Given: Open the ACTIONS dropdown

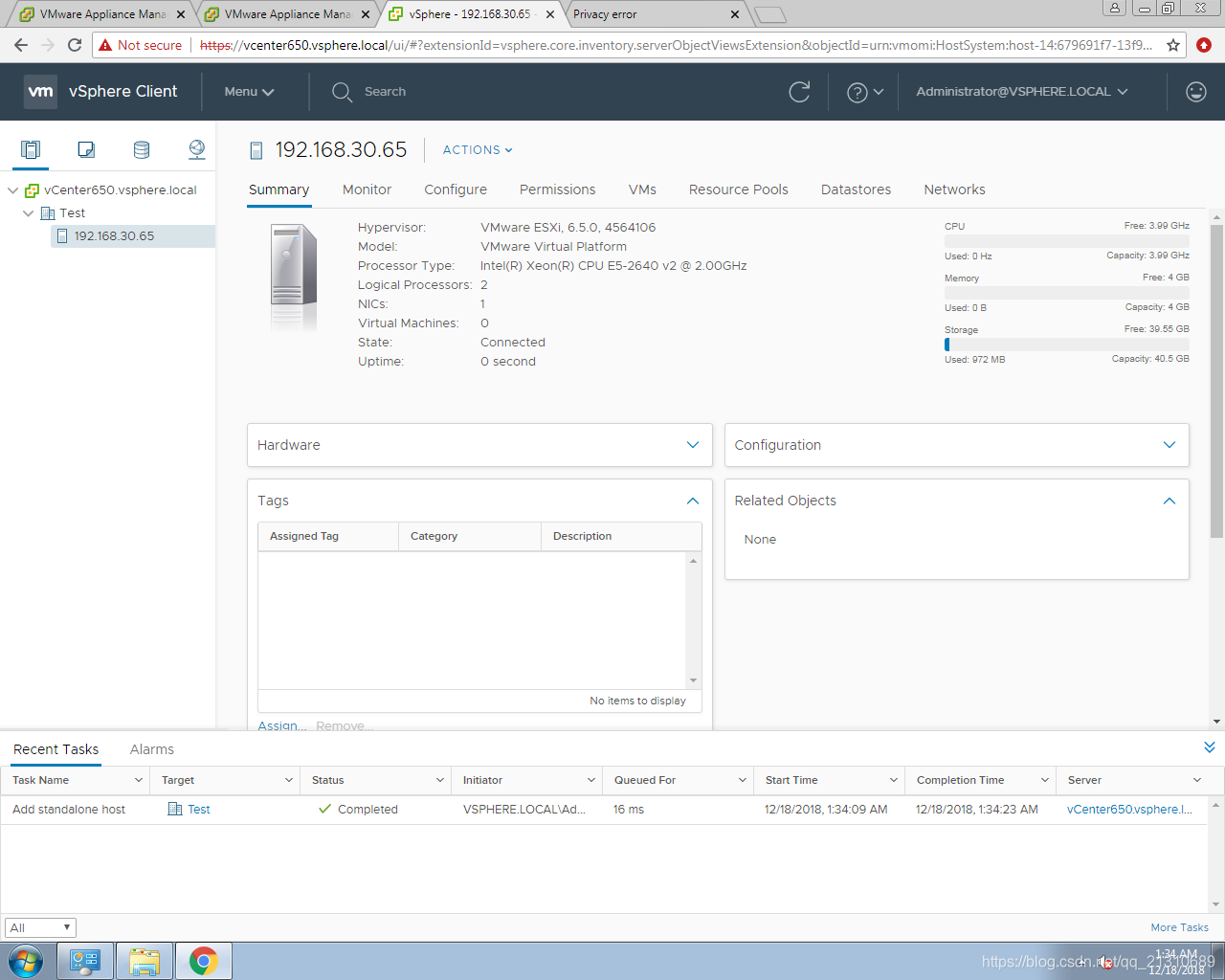Looking at the screenshot, I should click(x=478, y=150).
